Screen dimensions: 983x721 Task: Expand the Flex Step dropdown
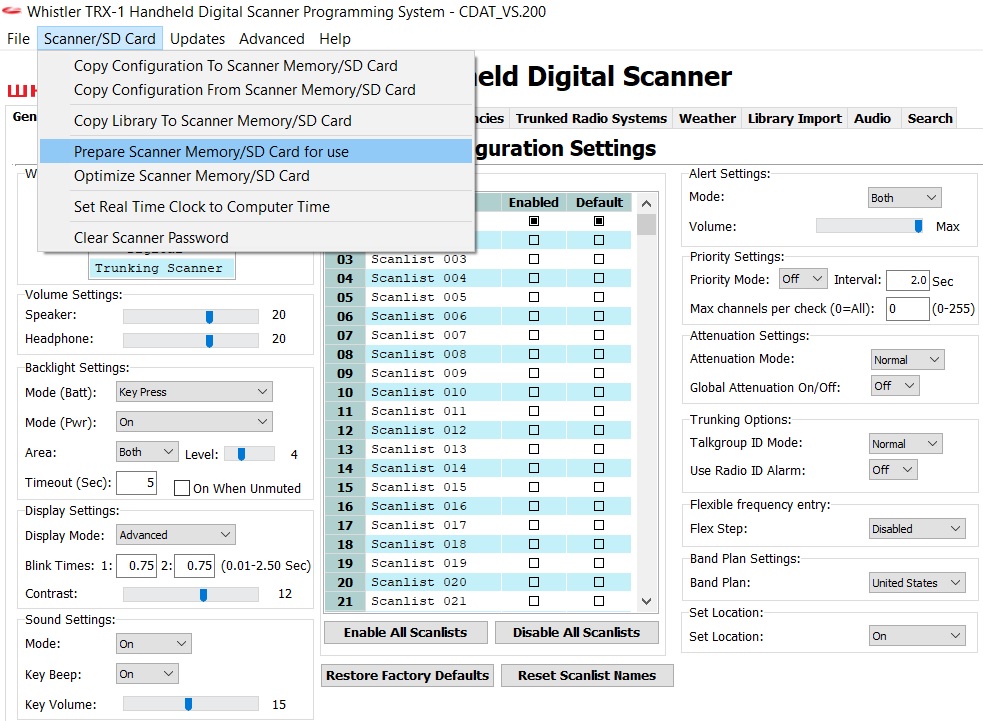pos(917,529)
